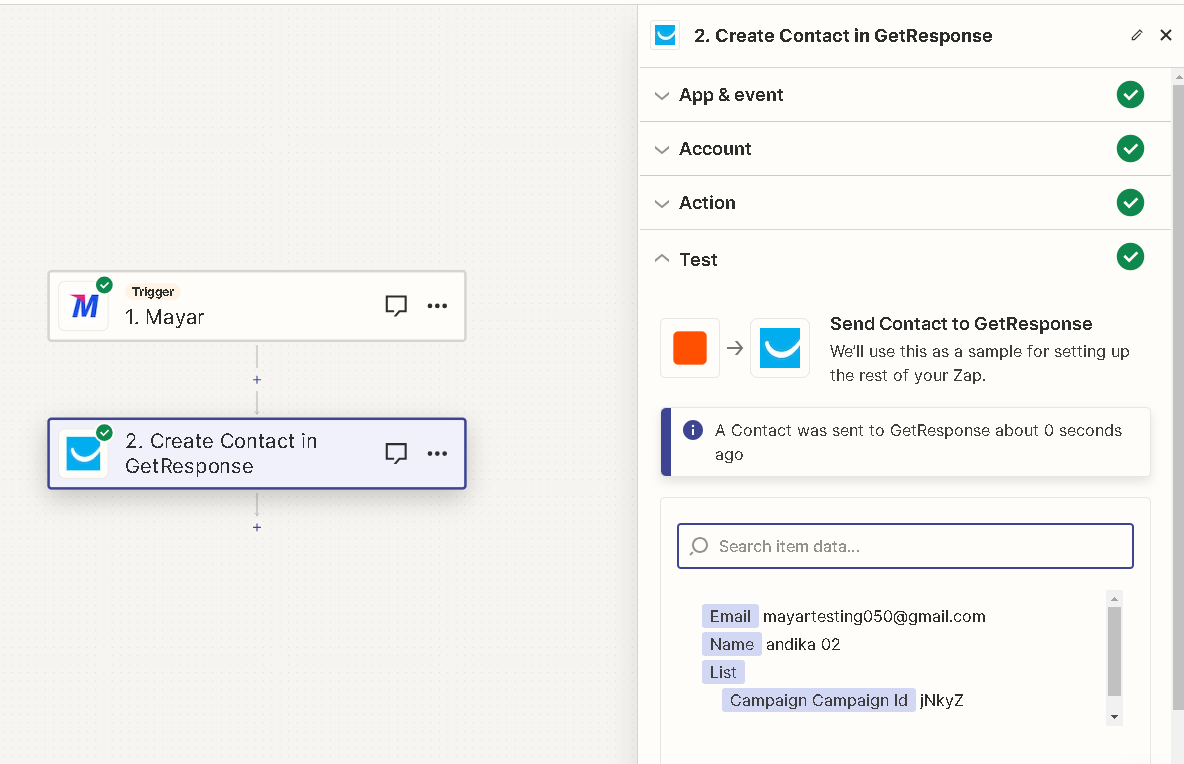Image resolution: width=1184 pixels, height=764 pixels.
Task: Collapse the Test section
Action: pos(905,259)
